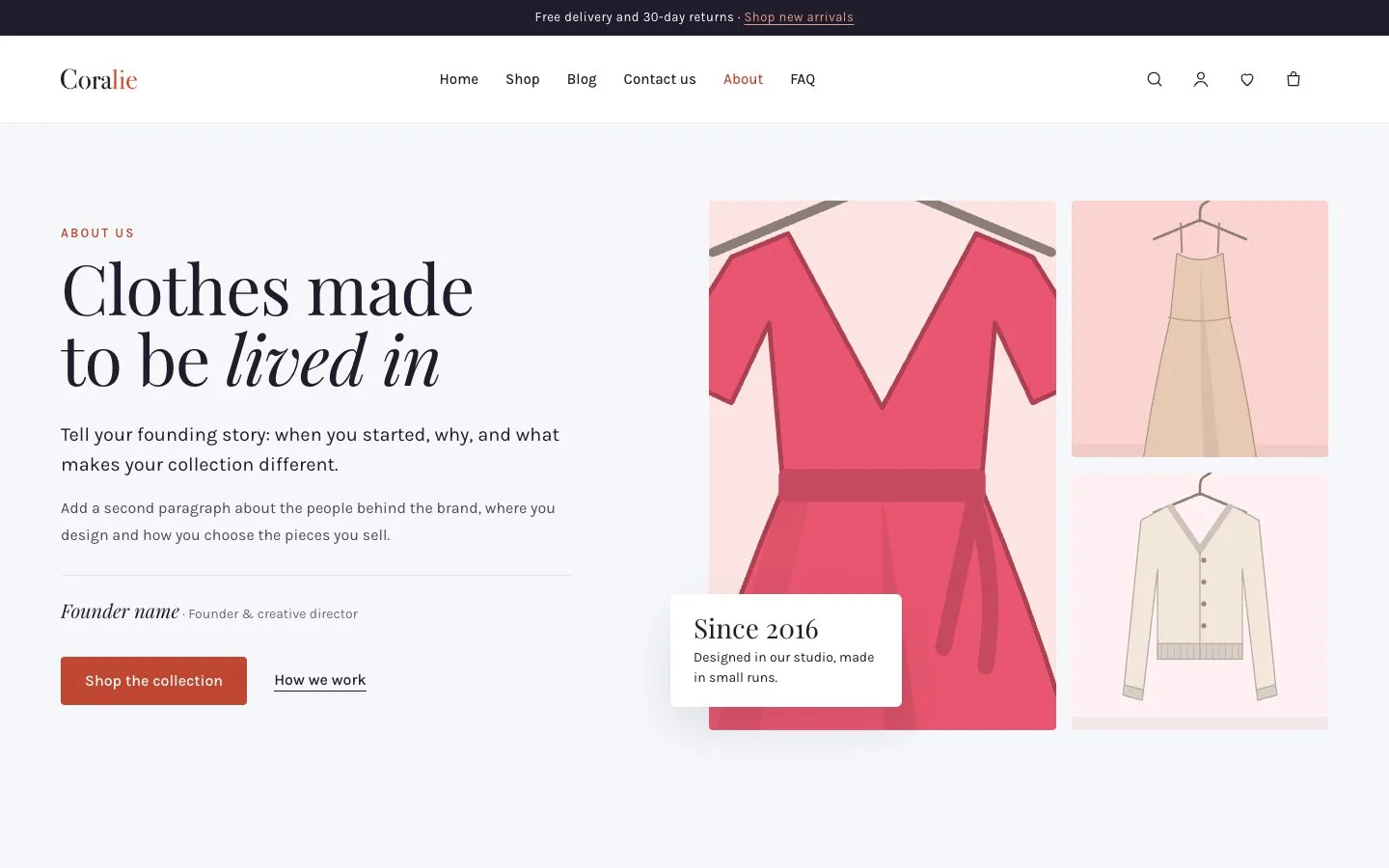
Task: Follow the How we work link
Action: [320, 680]
